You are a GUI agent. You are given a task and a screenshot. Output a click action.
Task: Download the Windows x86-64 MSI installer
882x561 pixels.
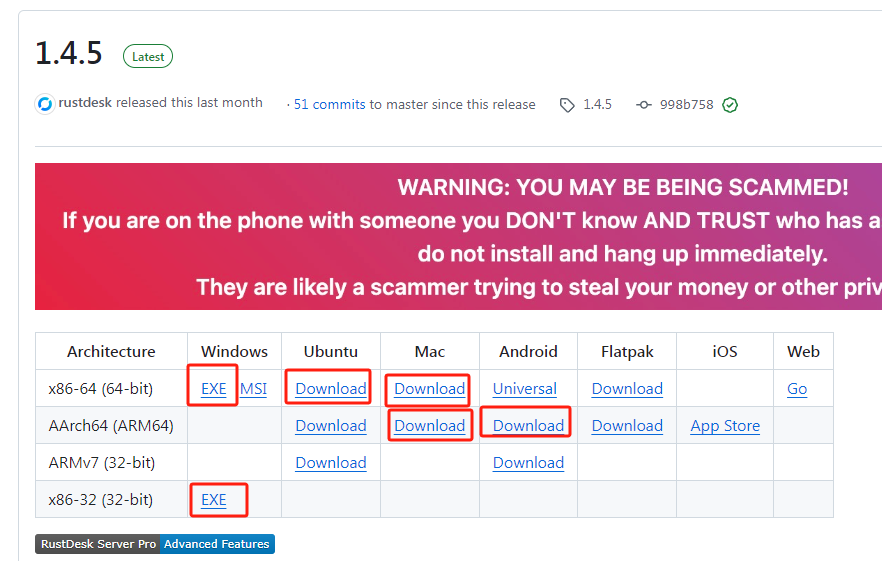(x=254, y=389)
